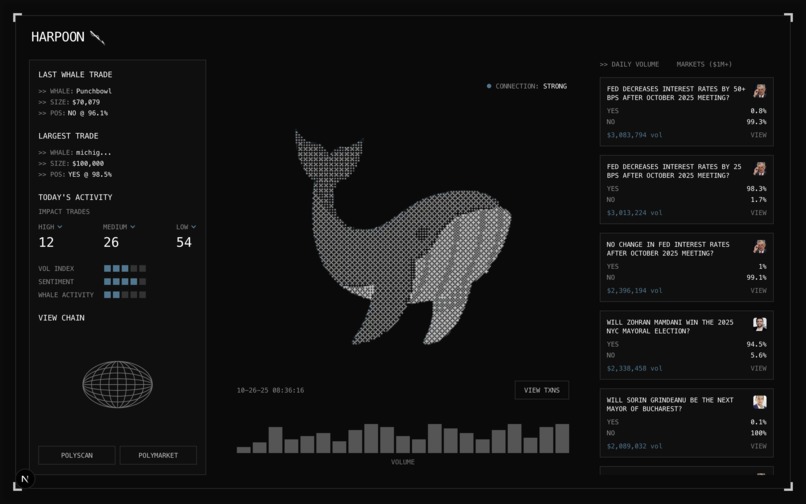Viewport: 806px width, 504px height.
Task: Click the rightmost bar in volume chart
Action: click(562, 438)
